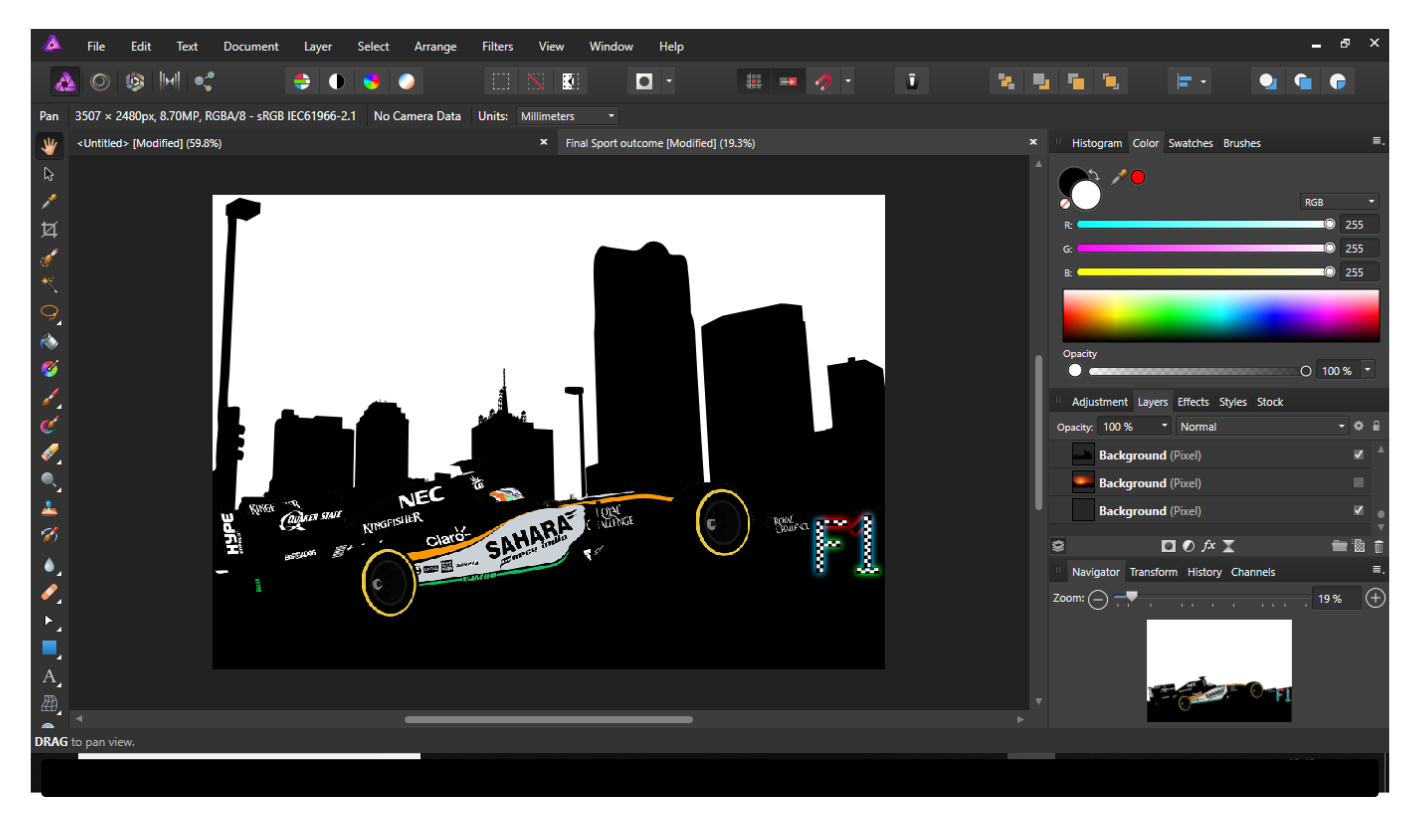Open the Units Millimeters dropdown

click(567, 116)
